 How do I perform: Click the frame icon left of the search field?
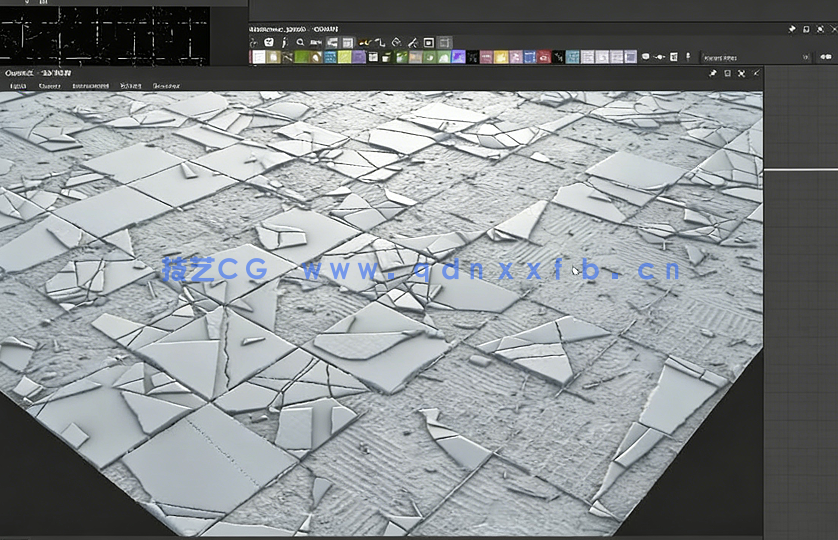coord(673,57)
